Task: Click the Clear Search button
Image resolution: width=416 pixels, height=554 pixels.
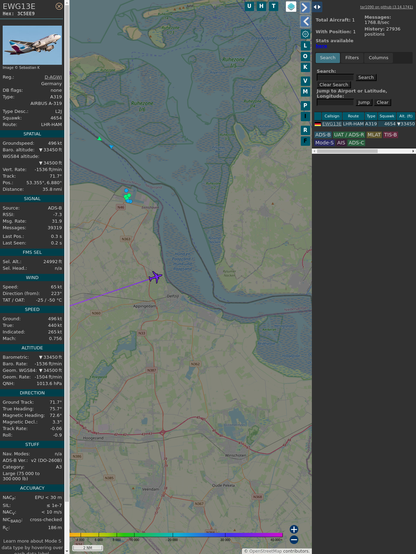Action: (334, 85)
